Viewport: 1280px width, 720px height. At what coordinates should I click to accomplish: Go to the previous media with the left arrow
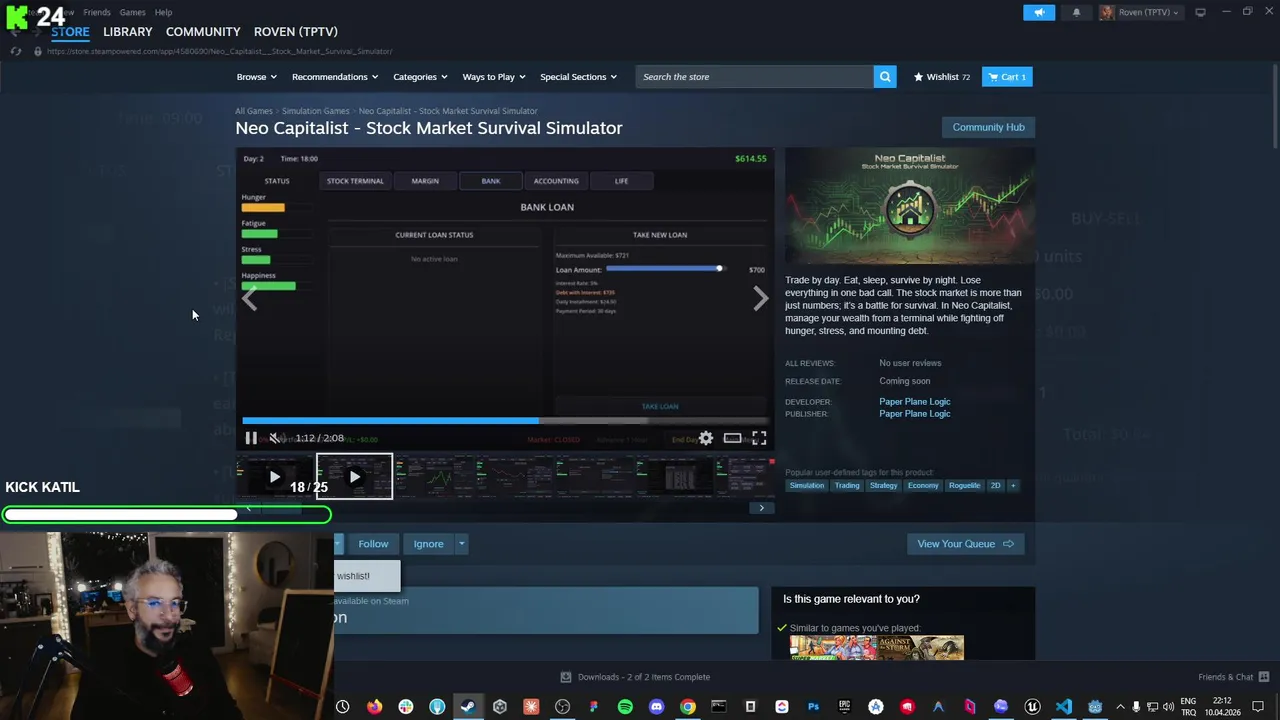pos(250,298)
